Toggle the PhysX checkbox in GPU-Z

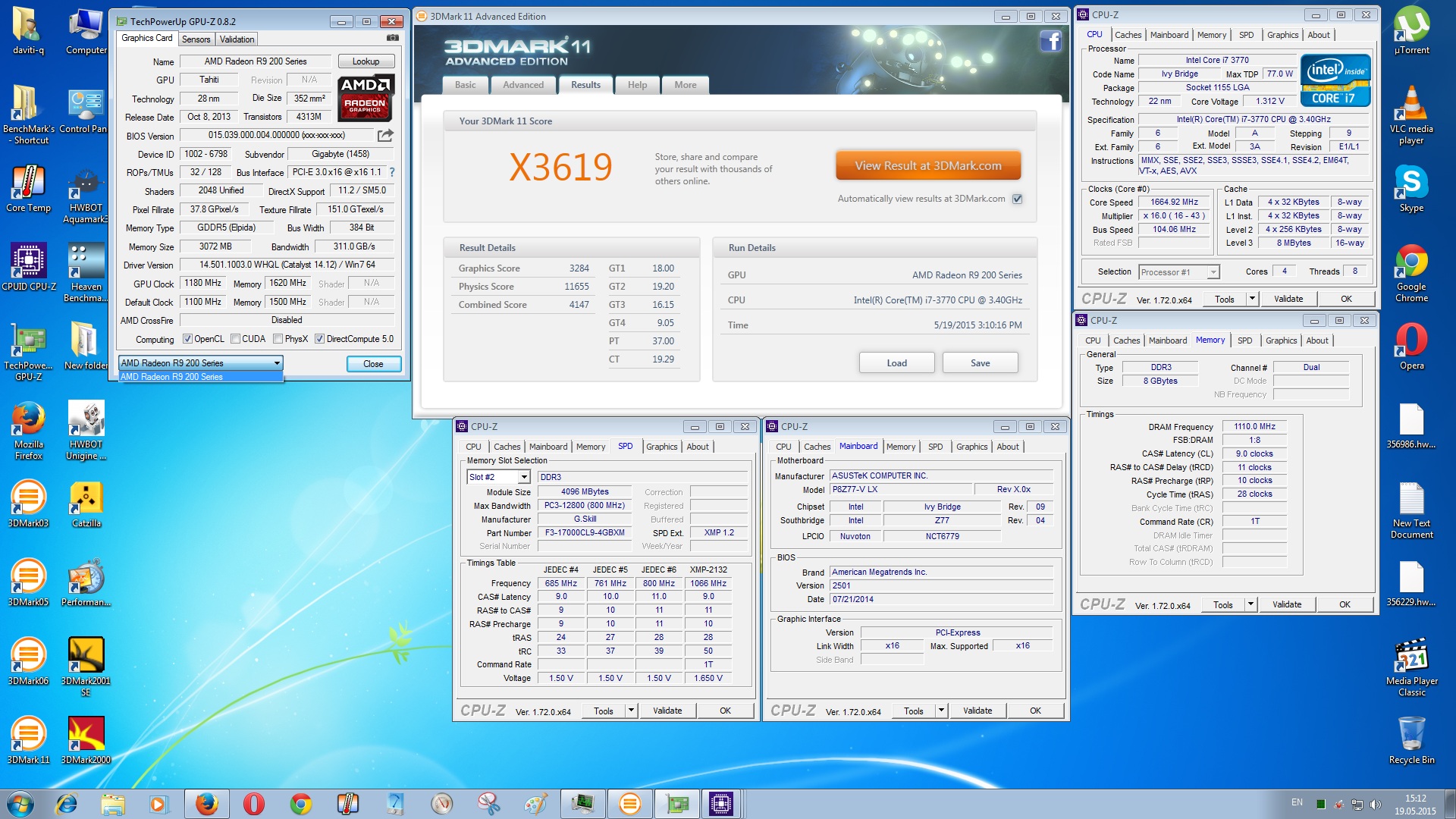(x=278, y=339)
